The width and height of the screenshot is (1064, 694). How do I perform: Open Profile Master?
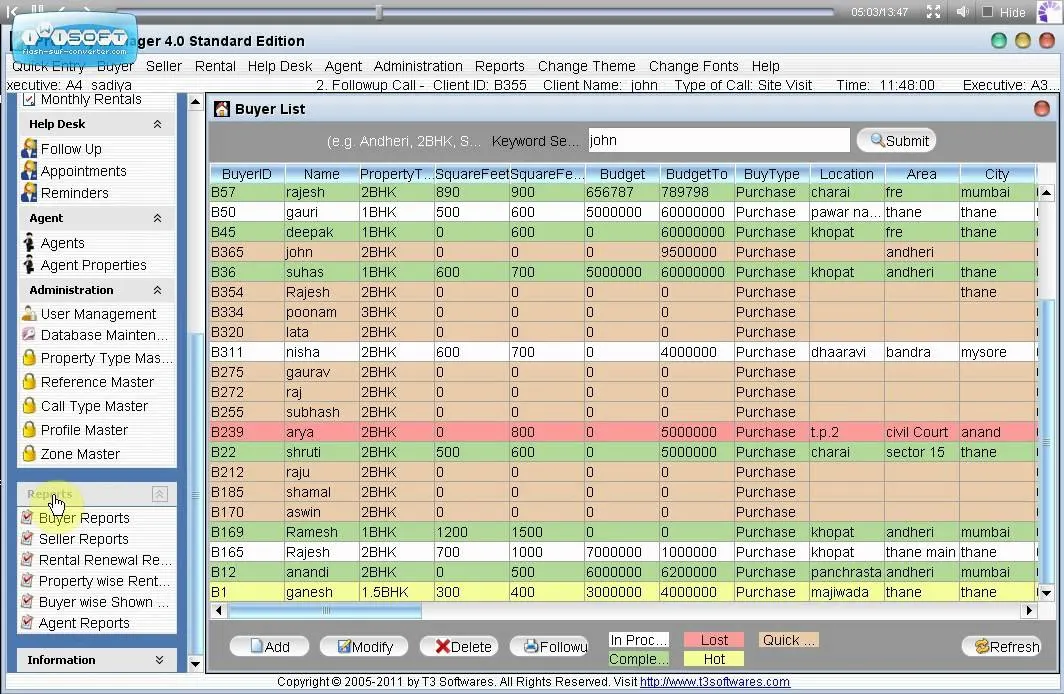tap(83, 430)
